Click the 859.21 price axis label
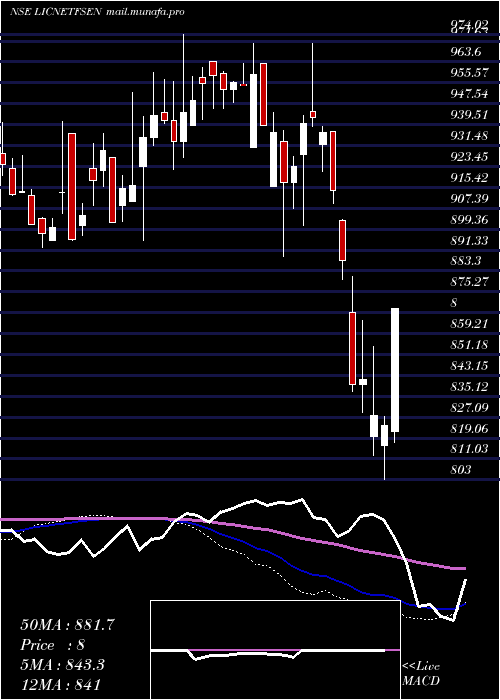 [469, 324]
